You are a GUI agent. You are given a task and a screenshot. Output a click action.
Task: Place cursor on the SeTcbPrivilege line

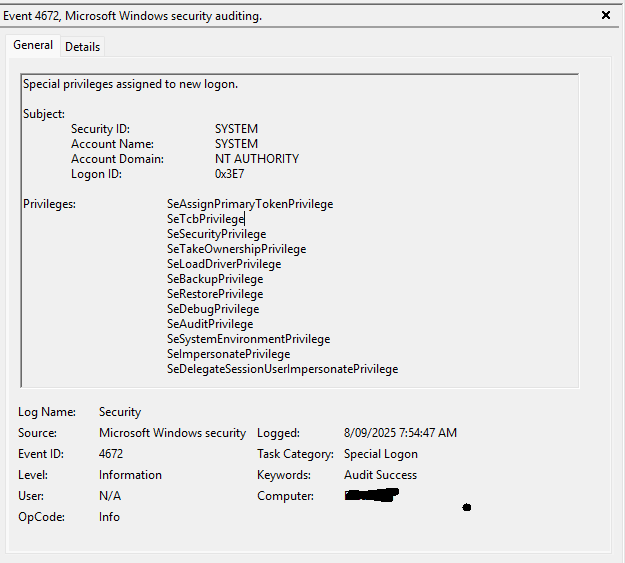tap(205, 219)
